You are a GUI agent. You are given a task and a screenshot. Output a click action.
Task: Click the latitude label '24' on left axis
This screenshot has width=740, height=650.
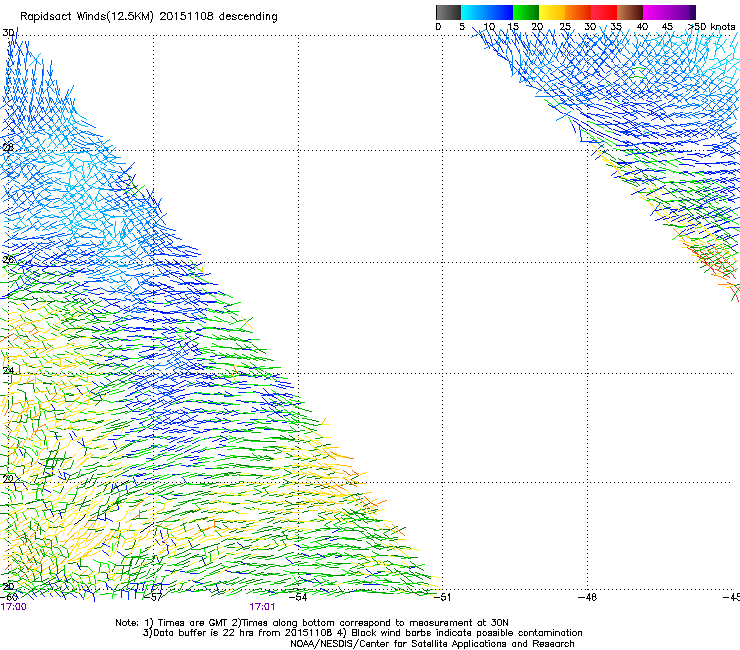pos(8,371)
